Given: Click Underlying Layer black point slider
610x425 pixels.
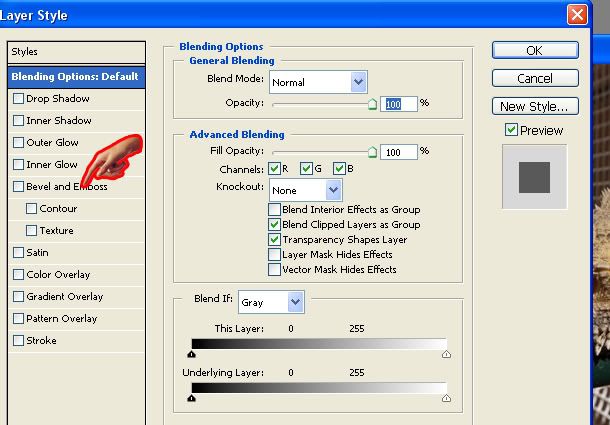Looking at the screenshot, I should pyautogui.click(x=191, y=398).
